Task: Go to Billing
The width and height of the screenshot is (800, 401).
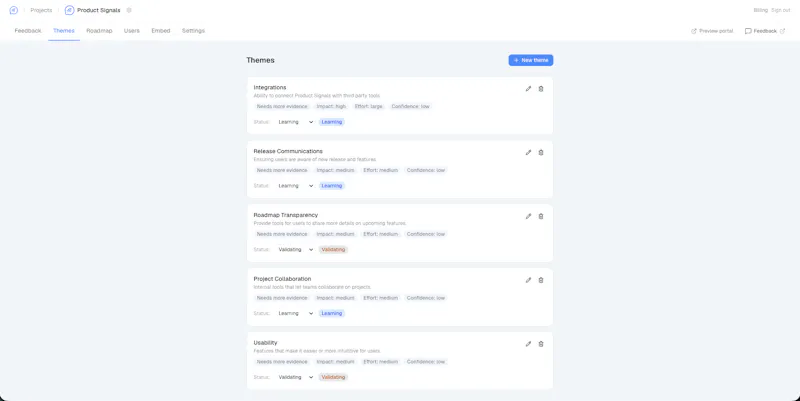Action: pos(760,10)
